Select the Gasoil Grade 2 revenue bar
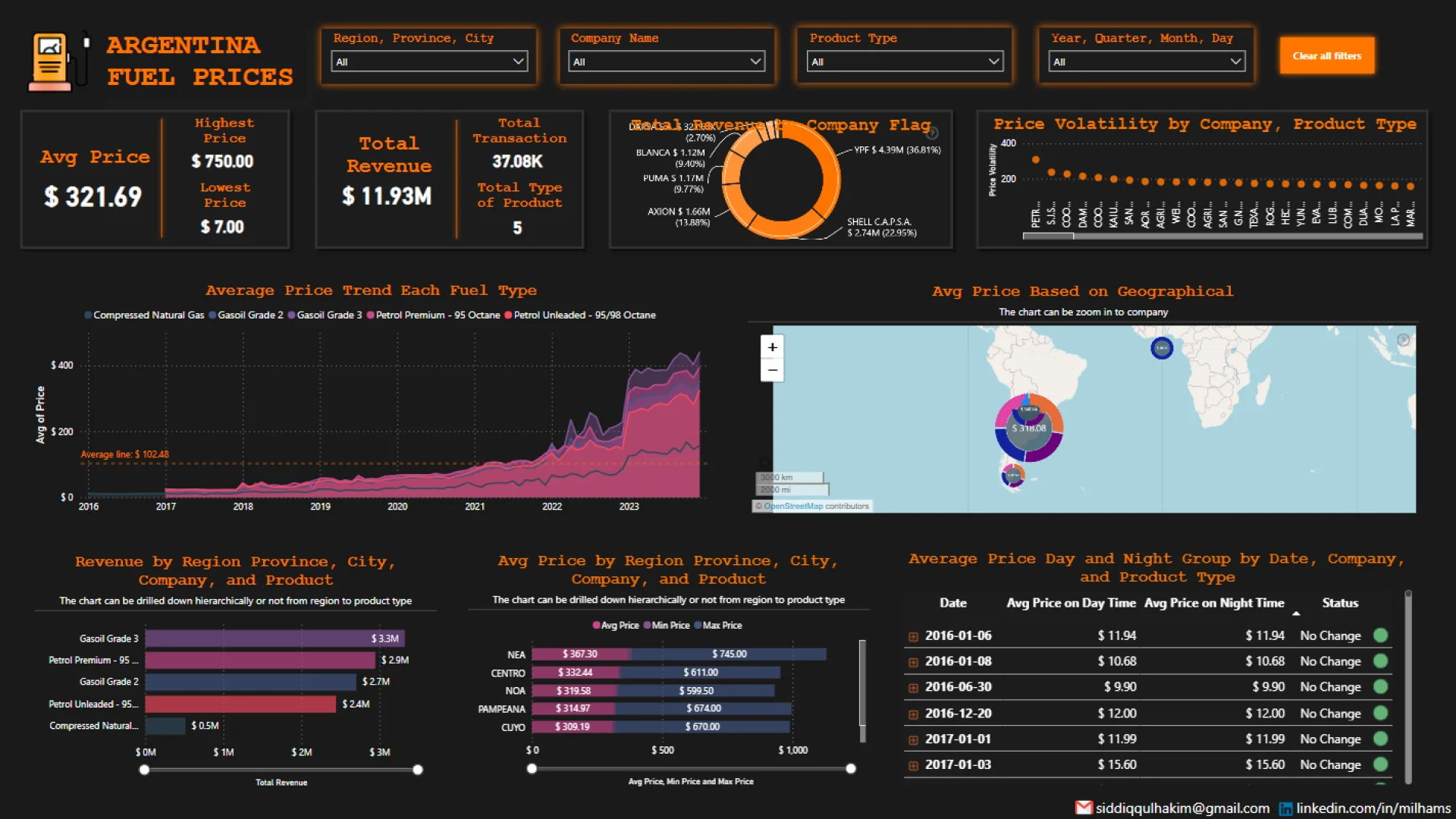Screen dimensions: 1456x819 coord(250,682)
